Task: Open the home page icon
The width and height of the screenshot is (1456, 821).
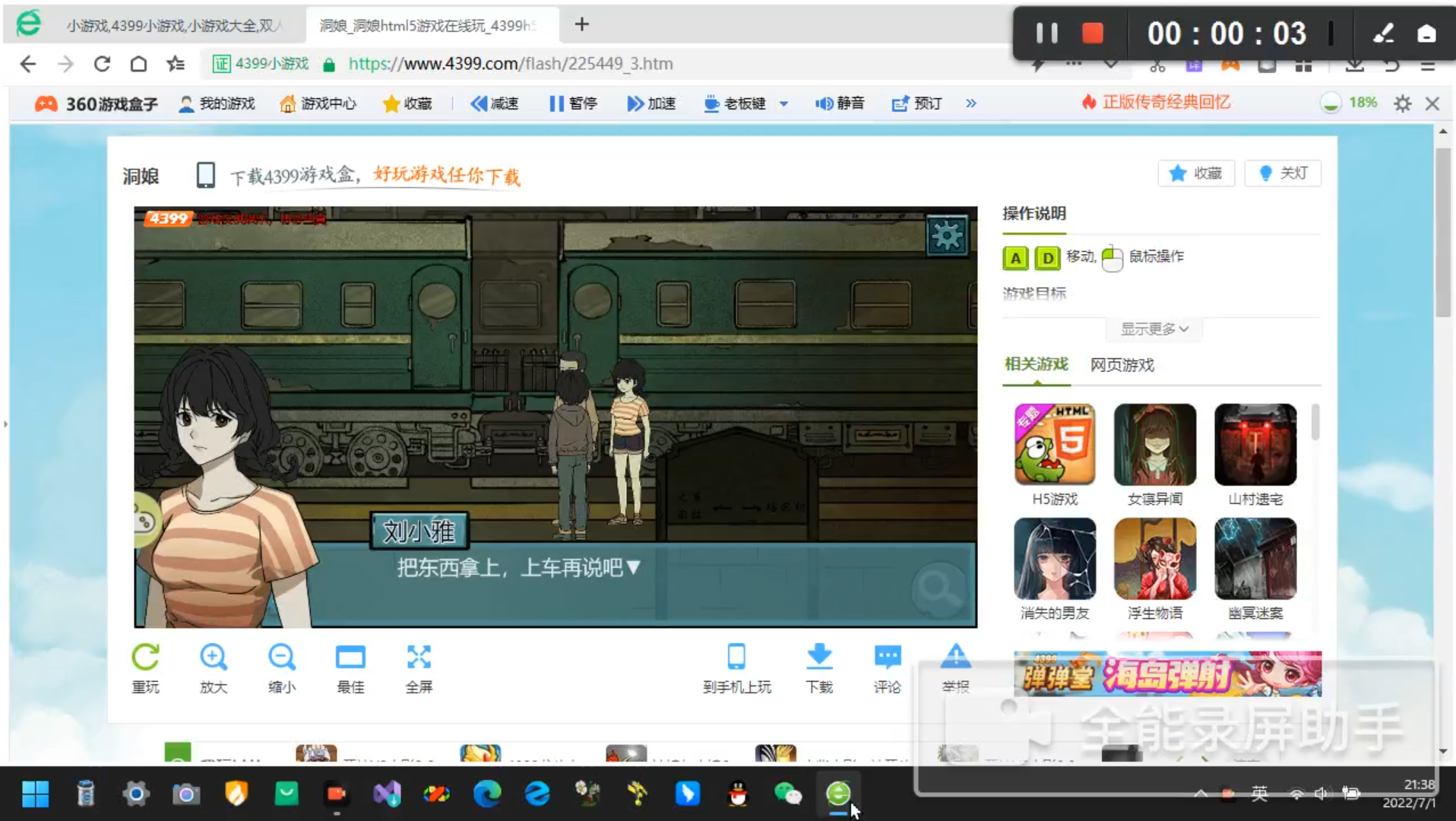Action: (138, 64)
